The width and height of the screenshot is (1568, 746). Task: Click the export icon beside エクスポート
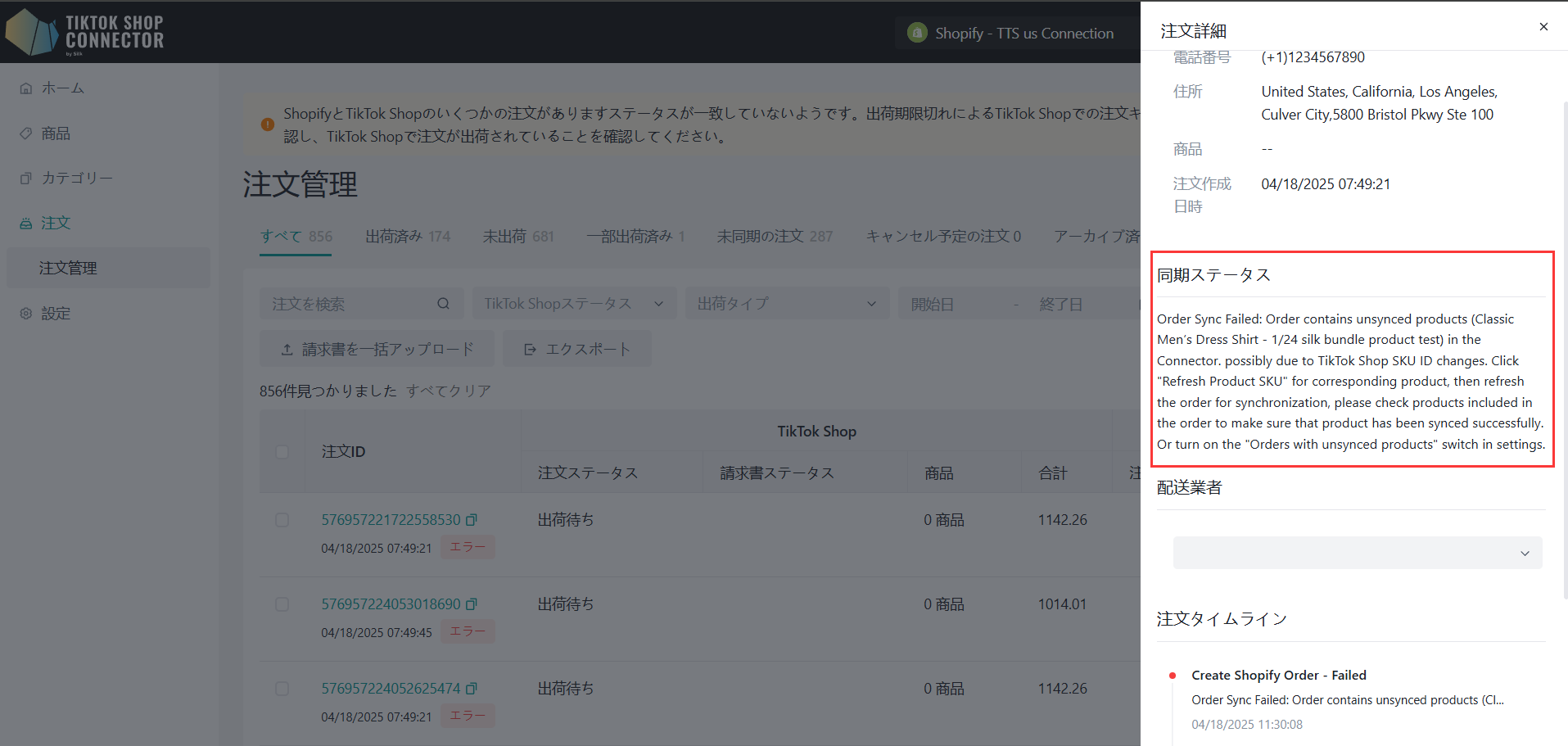point(530,350)
